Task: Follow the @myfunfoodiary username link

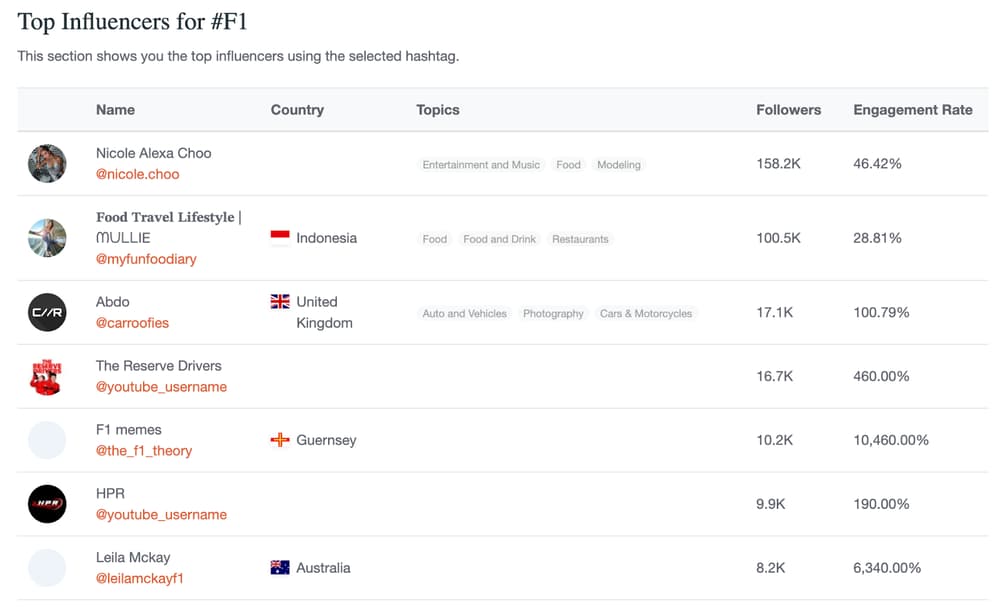Action: [x=146, y=258]
